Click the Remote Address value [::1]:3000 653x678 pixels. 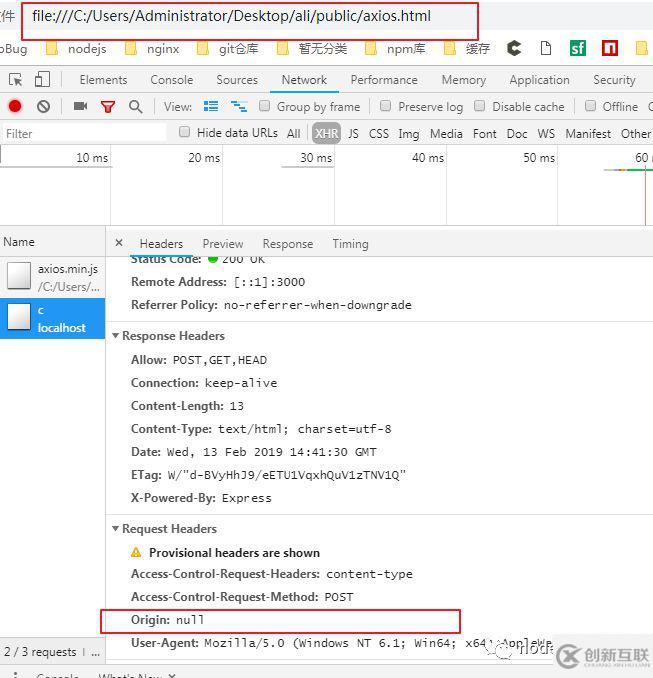pos(269,282)
